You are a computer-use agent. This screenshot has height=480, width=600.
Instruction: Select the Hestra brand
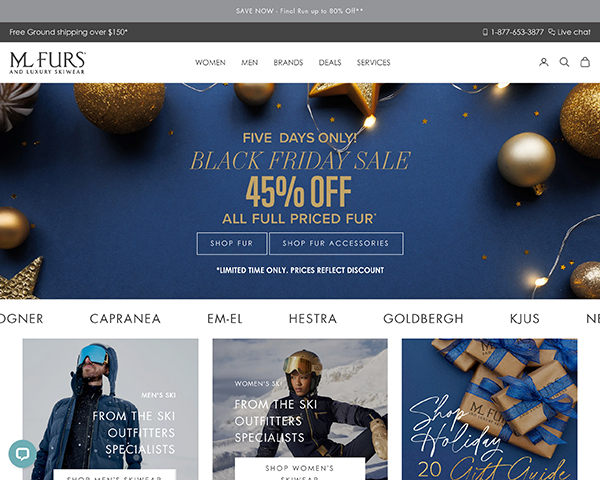pyautogui.click(x=313, y=318)
